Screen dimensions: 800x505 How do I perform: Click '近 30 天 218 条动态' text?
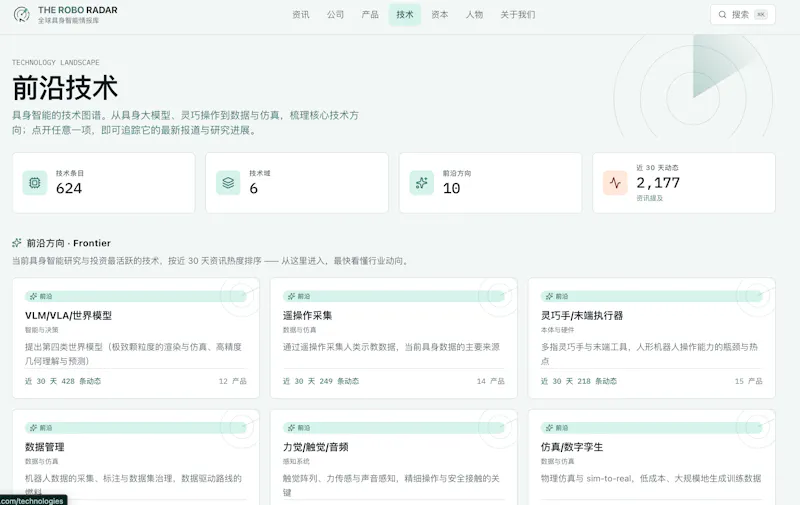(x=579, y=381)
